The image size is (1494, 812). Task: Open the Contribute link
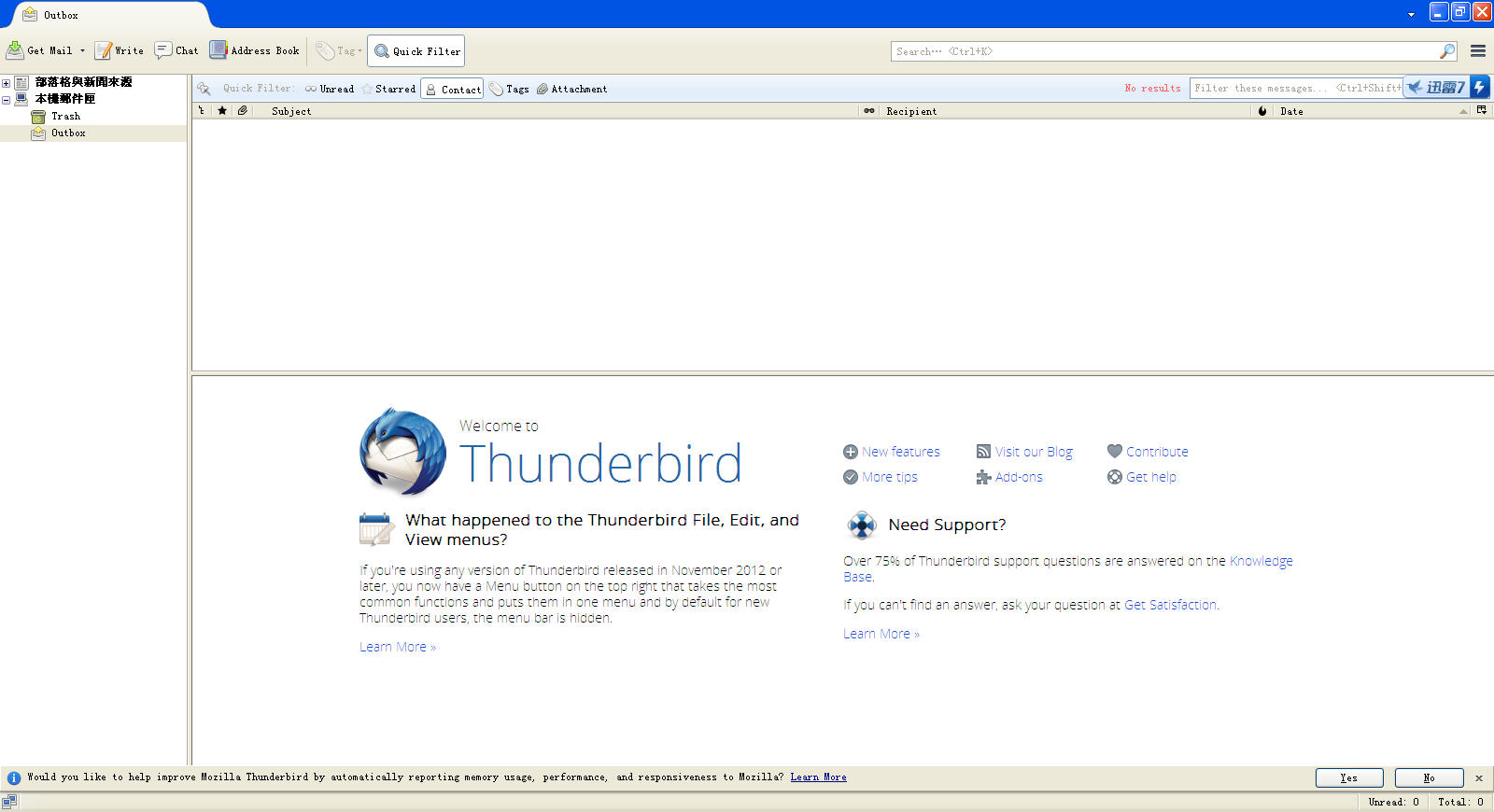click(x=1157, y=452)
